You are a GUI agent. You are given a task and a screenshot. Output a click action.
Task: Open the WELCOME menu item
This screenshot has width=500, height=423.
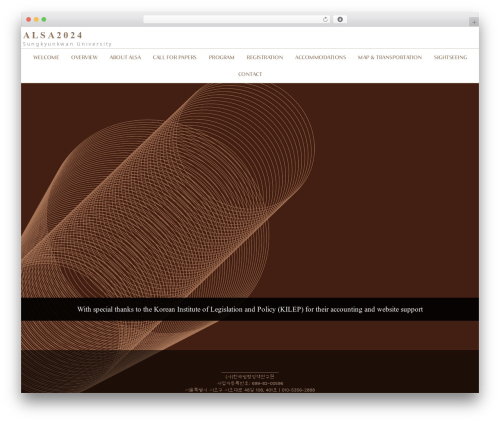pos(46,57)
